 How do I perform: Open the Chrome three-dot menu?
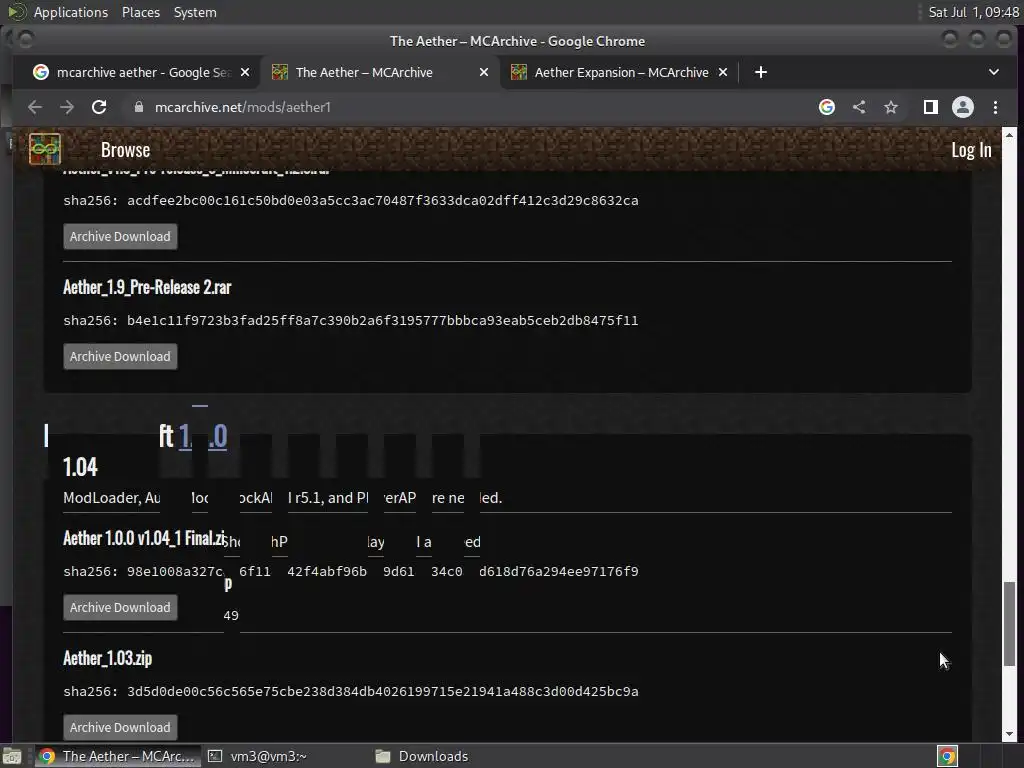[x=995, y=107]
